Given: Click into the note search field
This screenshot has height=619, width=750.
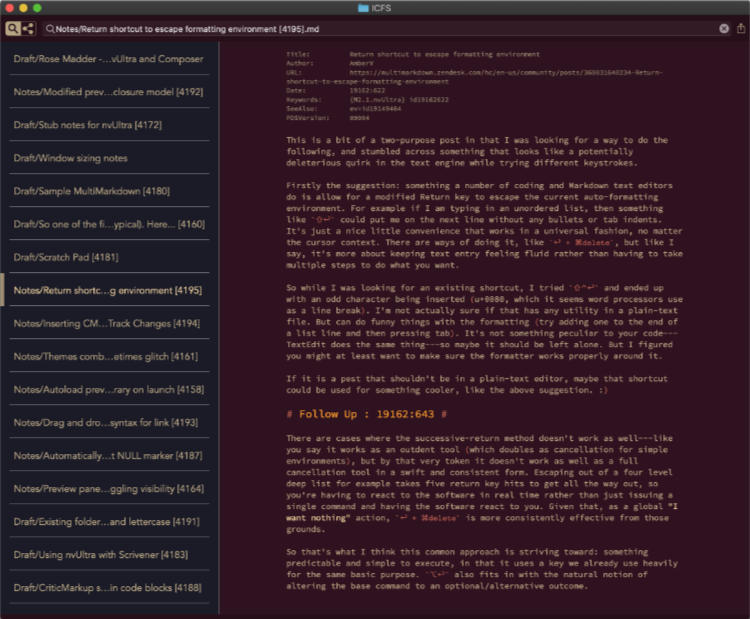Looking at the screenshot, I should [380, 29].
